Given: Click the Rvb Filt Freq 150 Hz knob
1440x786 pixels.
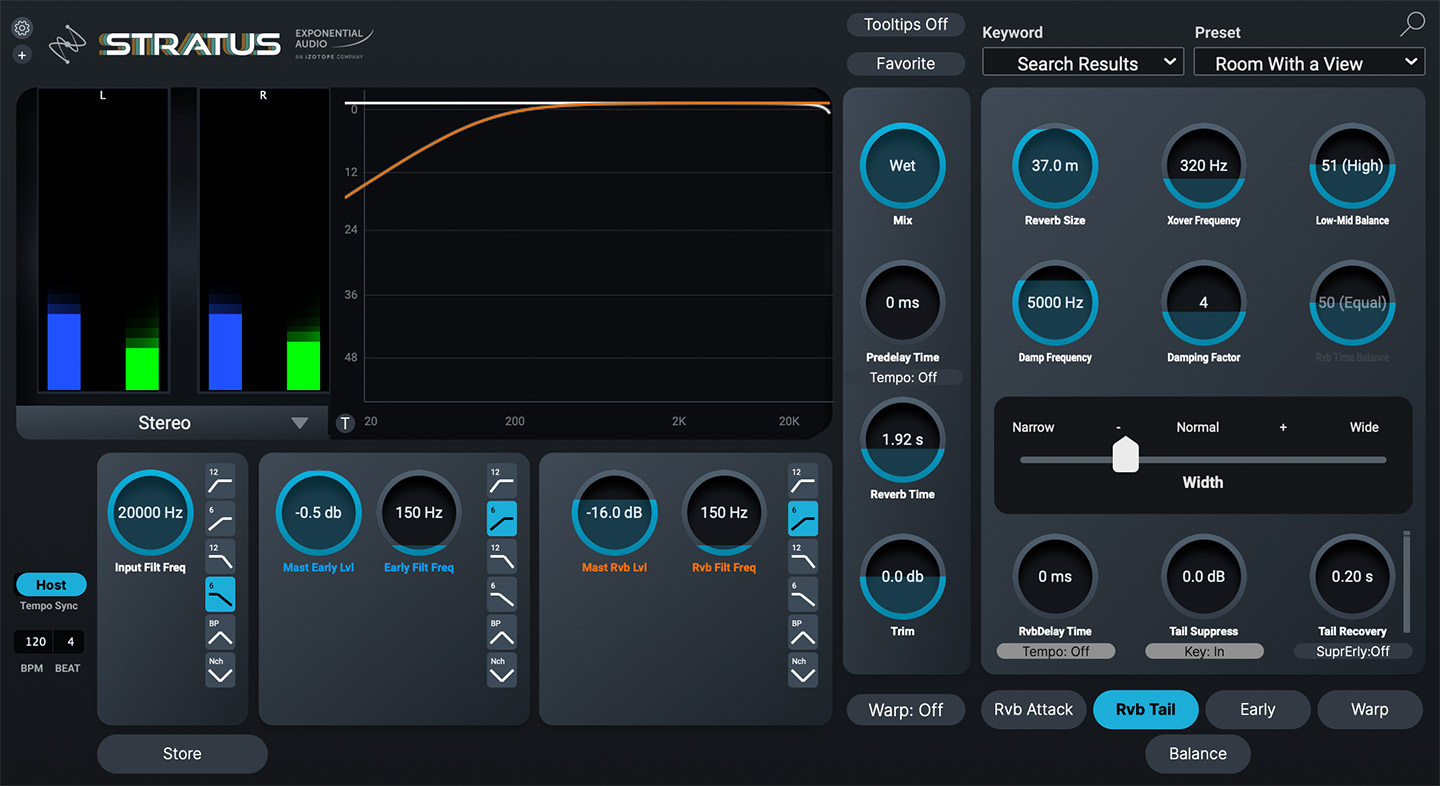Looking at the screenshot, I should (724, 513).
